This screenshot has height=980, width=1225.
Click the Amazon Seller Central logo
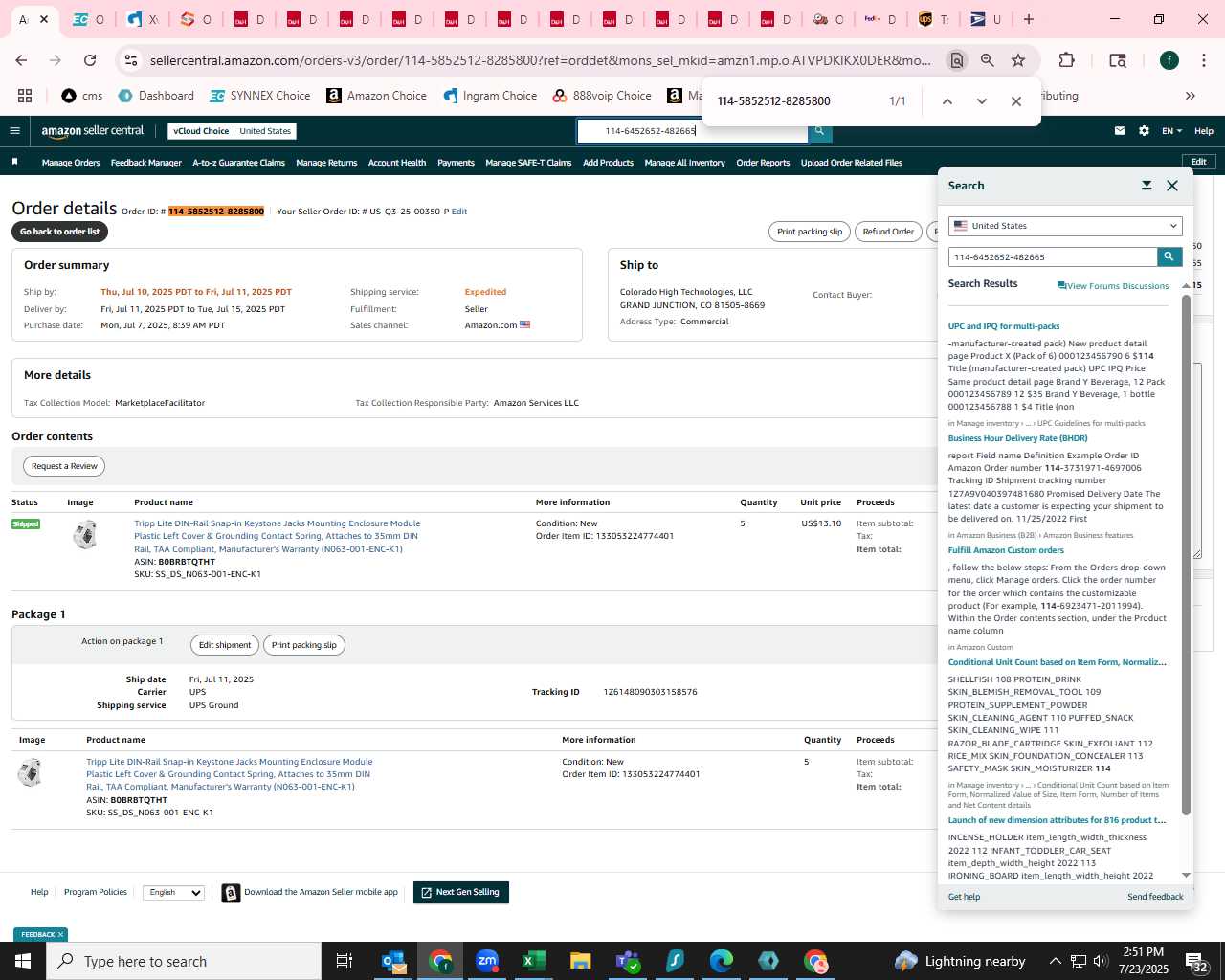pos(93,131)
